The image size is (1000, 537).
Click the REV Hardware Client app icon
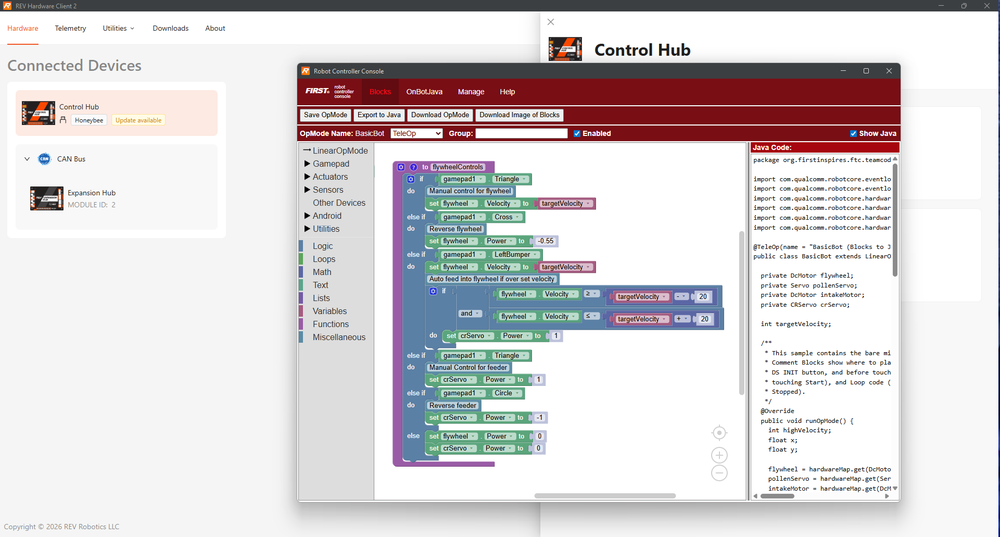click(x=8, y=5)
